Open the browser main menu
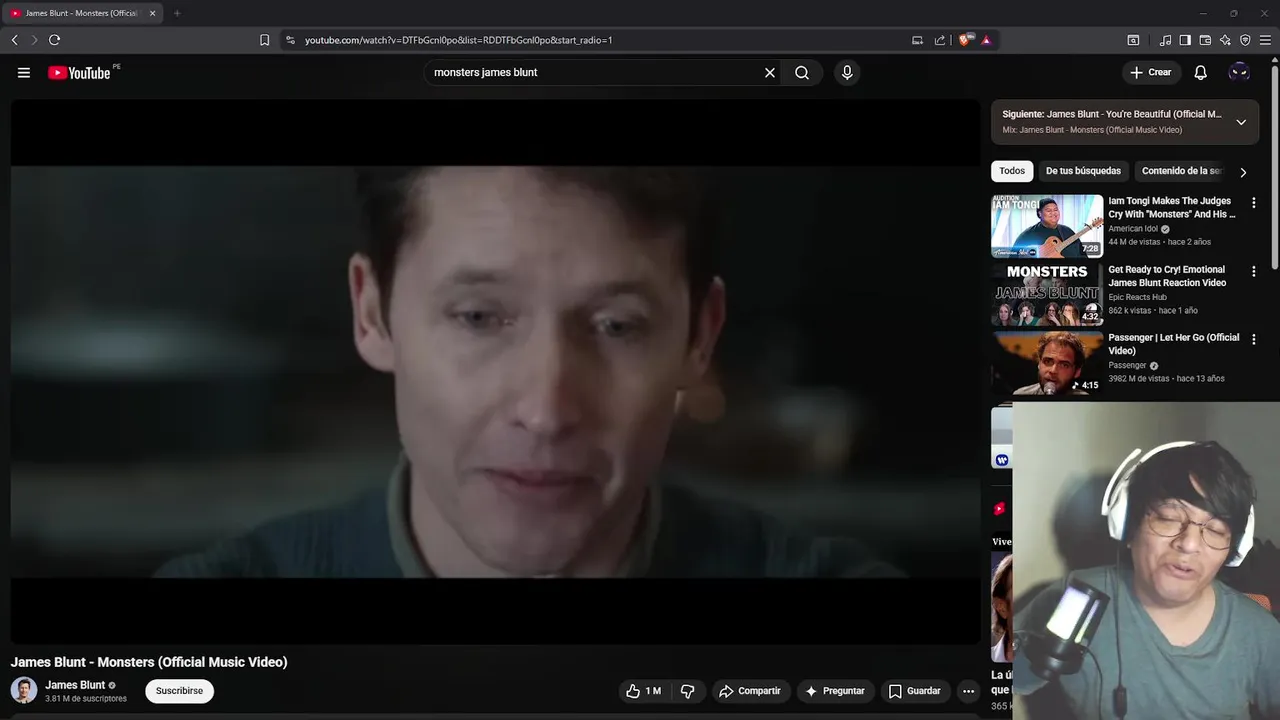This screenshot has height=720, width=1280. coord(1265,40)
